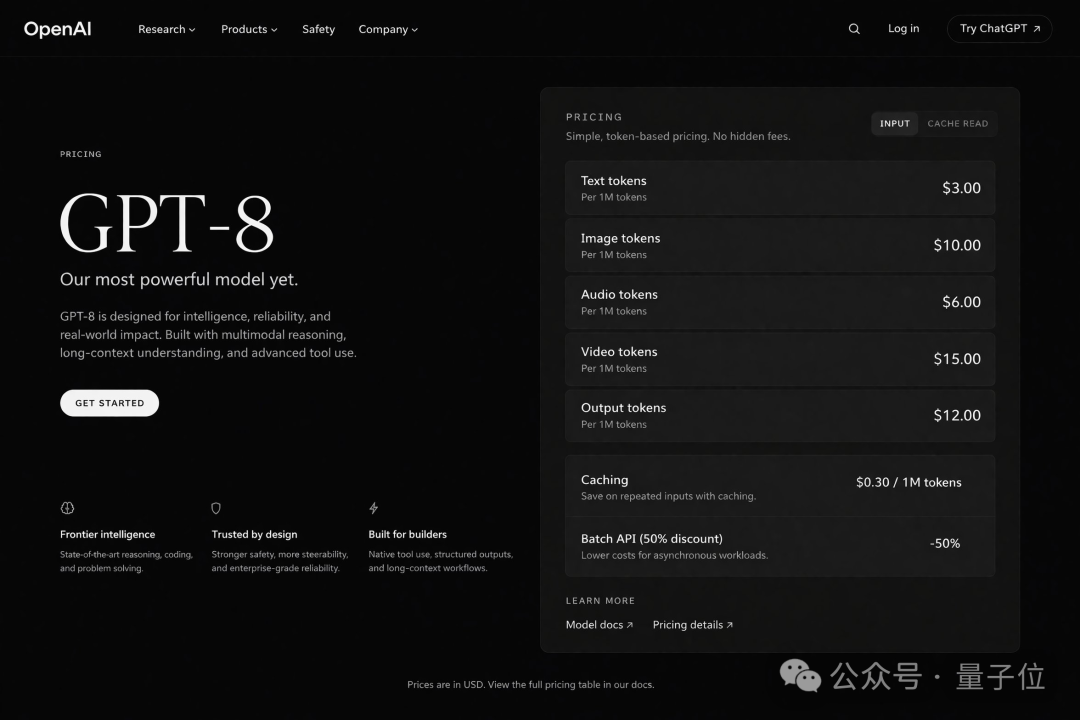Image resolution: width=1080 pixels, height=720 pixels.
Task: Click the OpenAI logo
Action: [57, 29]
